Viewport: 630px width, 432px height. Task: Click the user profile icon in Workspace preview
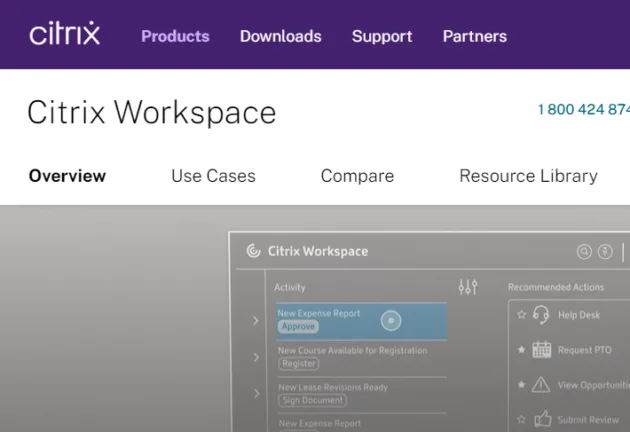pos(605,252)
